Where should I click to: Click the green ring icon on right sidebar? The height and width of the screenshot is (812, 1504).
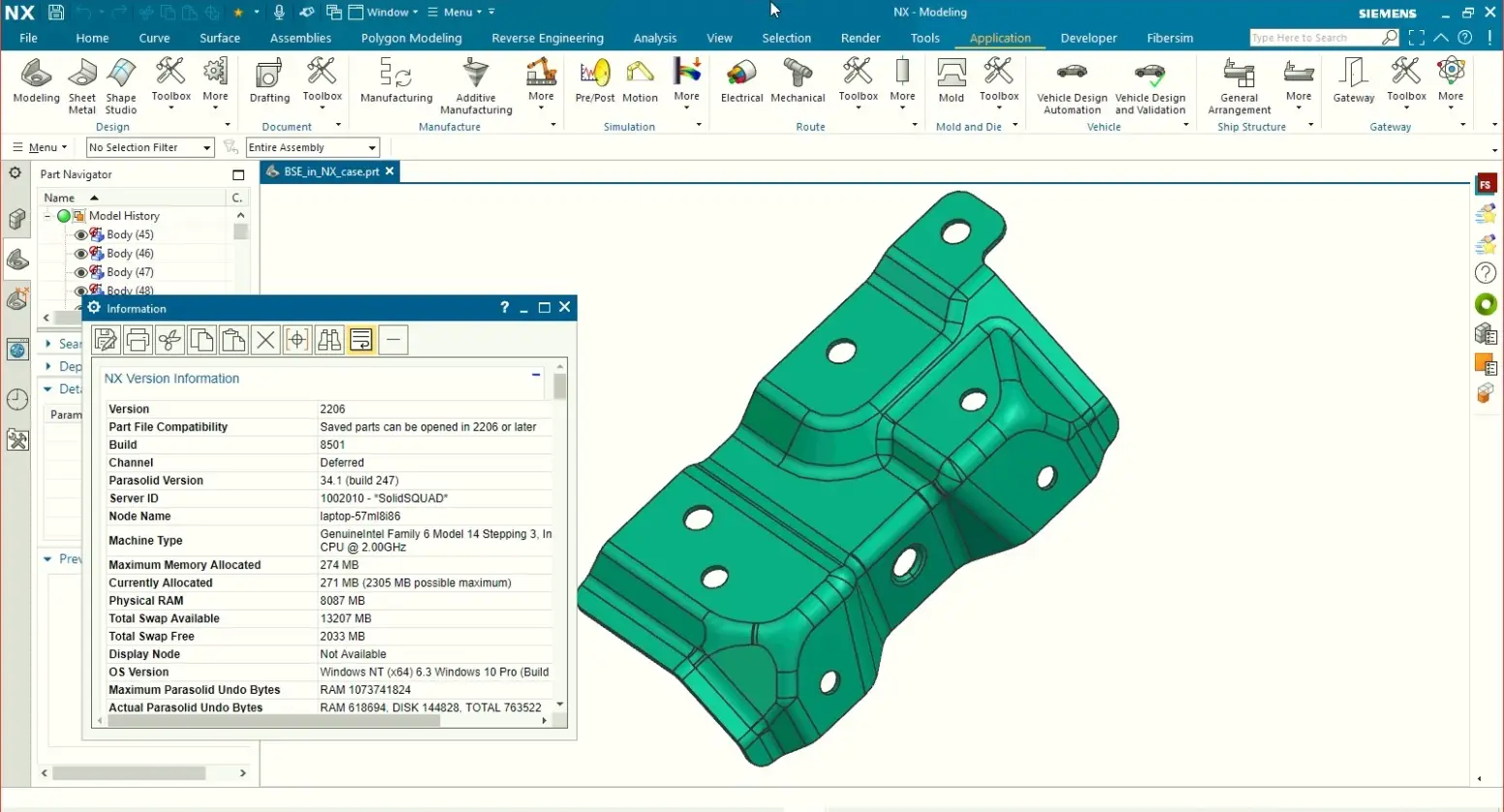click(x=1485, y=304)
